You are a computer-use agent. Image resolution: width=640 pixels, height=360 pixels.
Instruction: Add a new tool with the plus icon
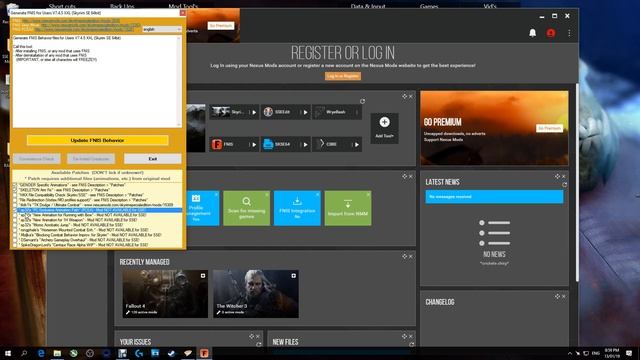[x=384, y=122]
